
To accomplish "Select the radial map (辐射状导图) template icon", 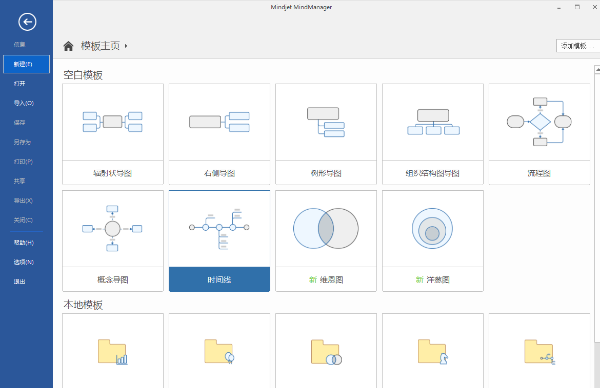I will [x=112, y=122].
